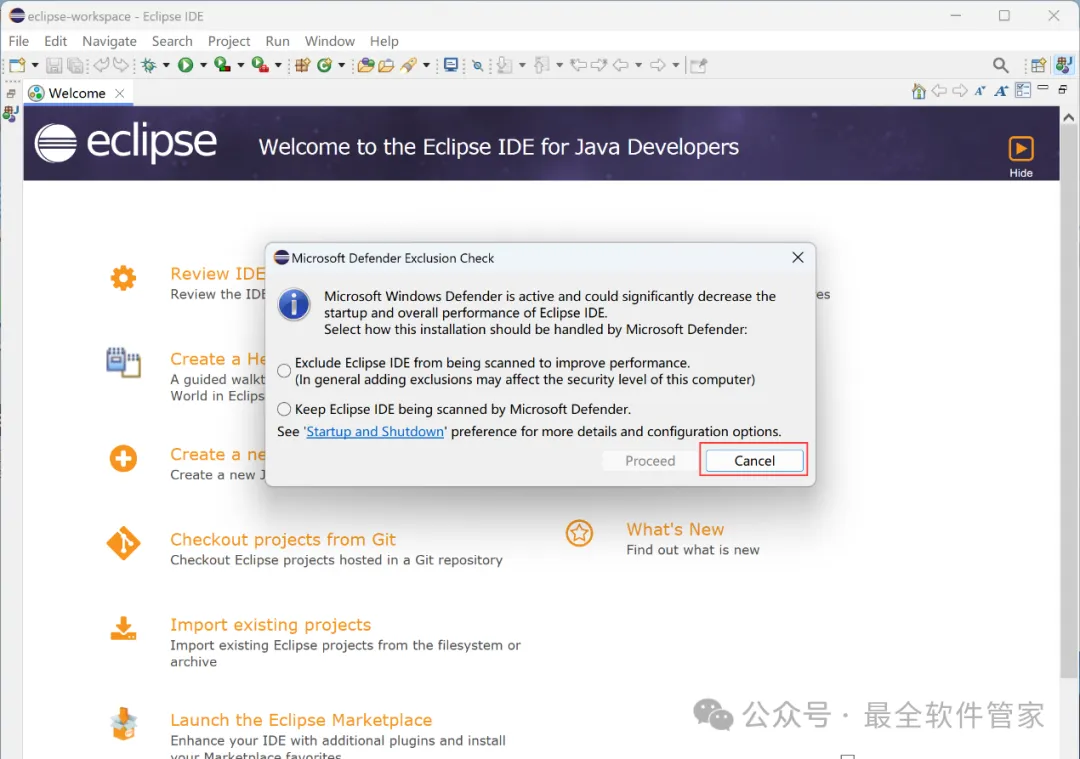Click the scrollbar up arrow on Welcome page
Viewport: 1080px width, 759px height.
[1069, 118]
